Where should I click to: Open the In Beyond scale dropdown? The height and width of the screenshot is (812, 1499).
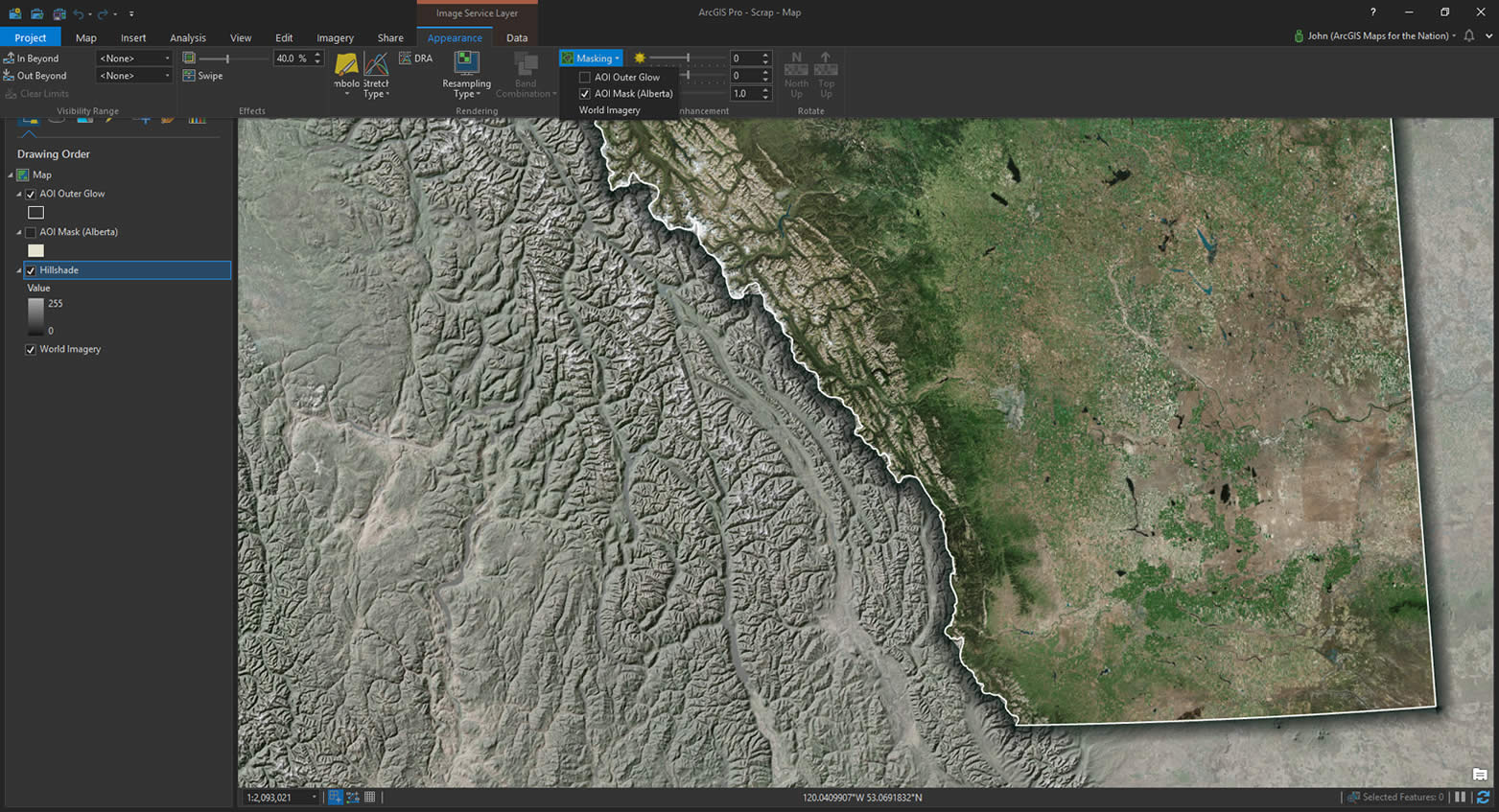[x=134, y=58]
